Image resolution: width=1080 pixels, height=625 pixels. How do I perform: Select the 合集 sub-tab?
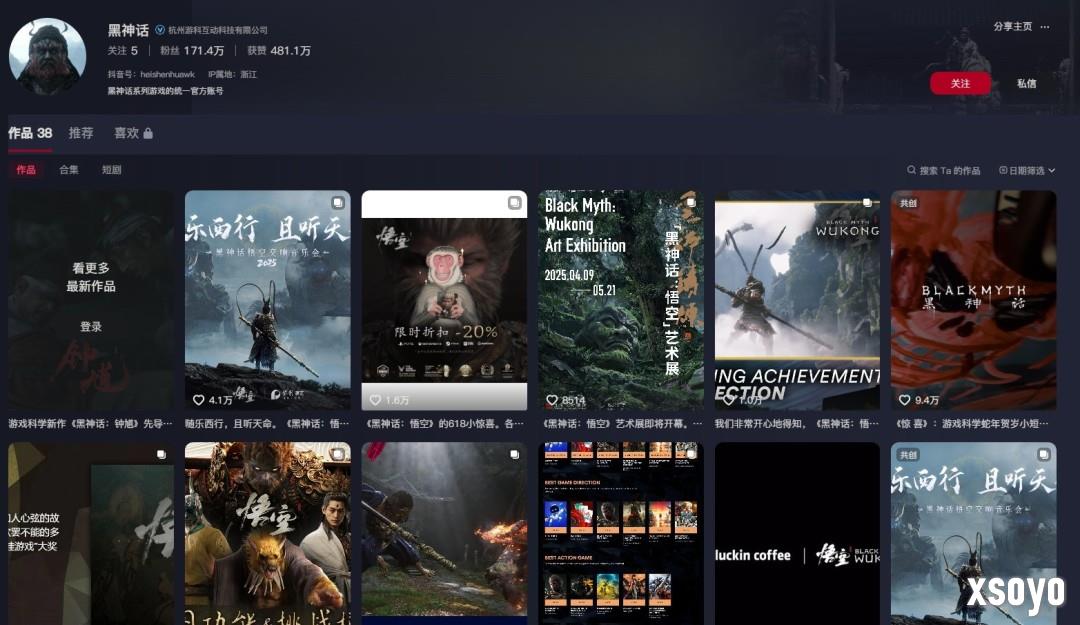[69, 170]
